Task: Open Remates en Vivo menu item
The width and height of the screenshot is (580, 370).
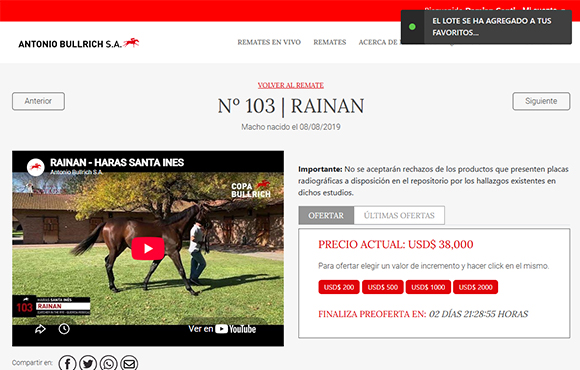Action: click(x=269, y=42)
